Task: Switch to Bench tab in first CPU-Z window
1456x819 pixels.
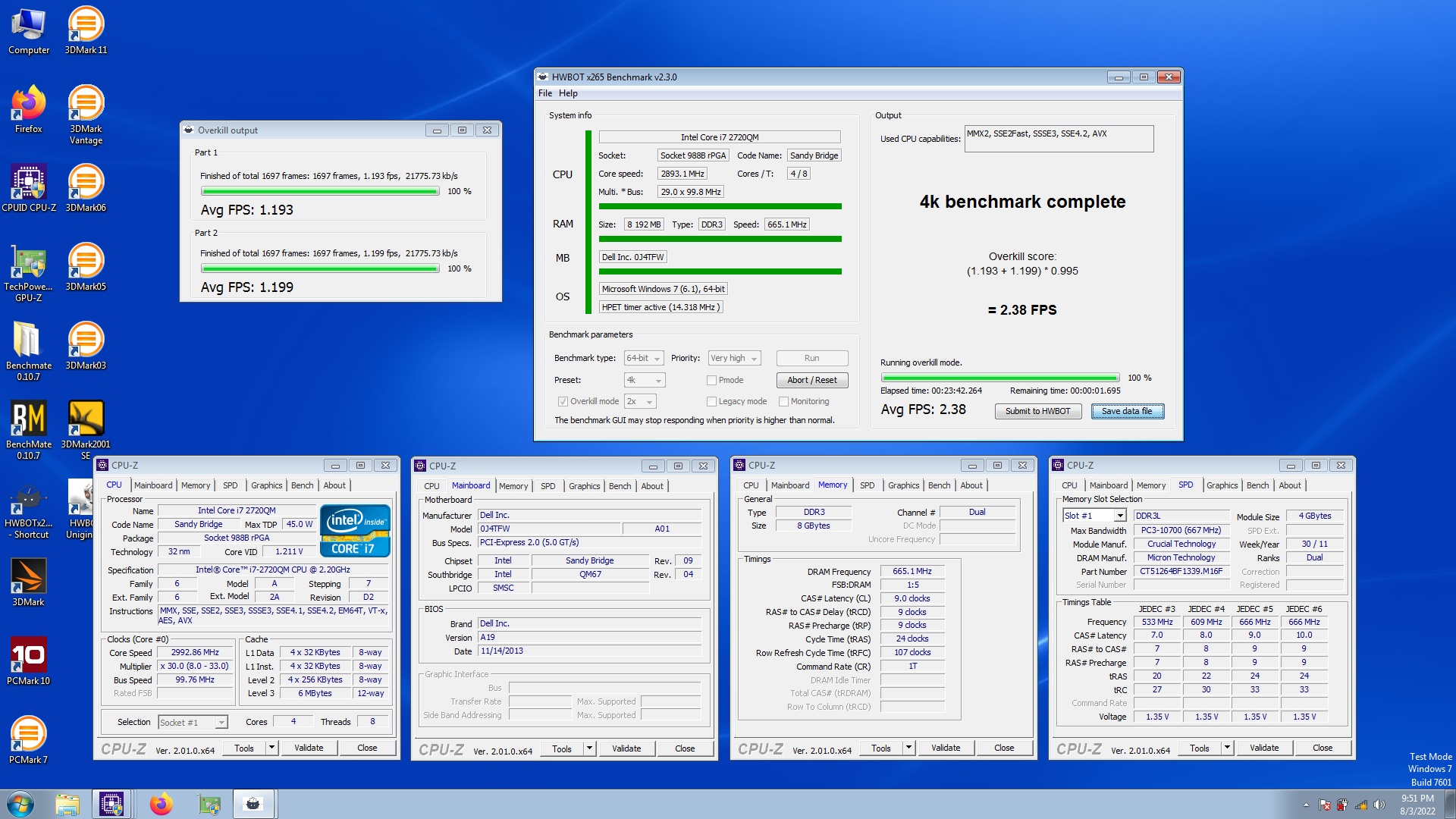Action: point(302,485)
